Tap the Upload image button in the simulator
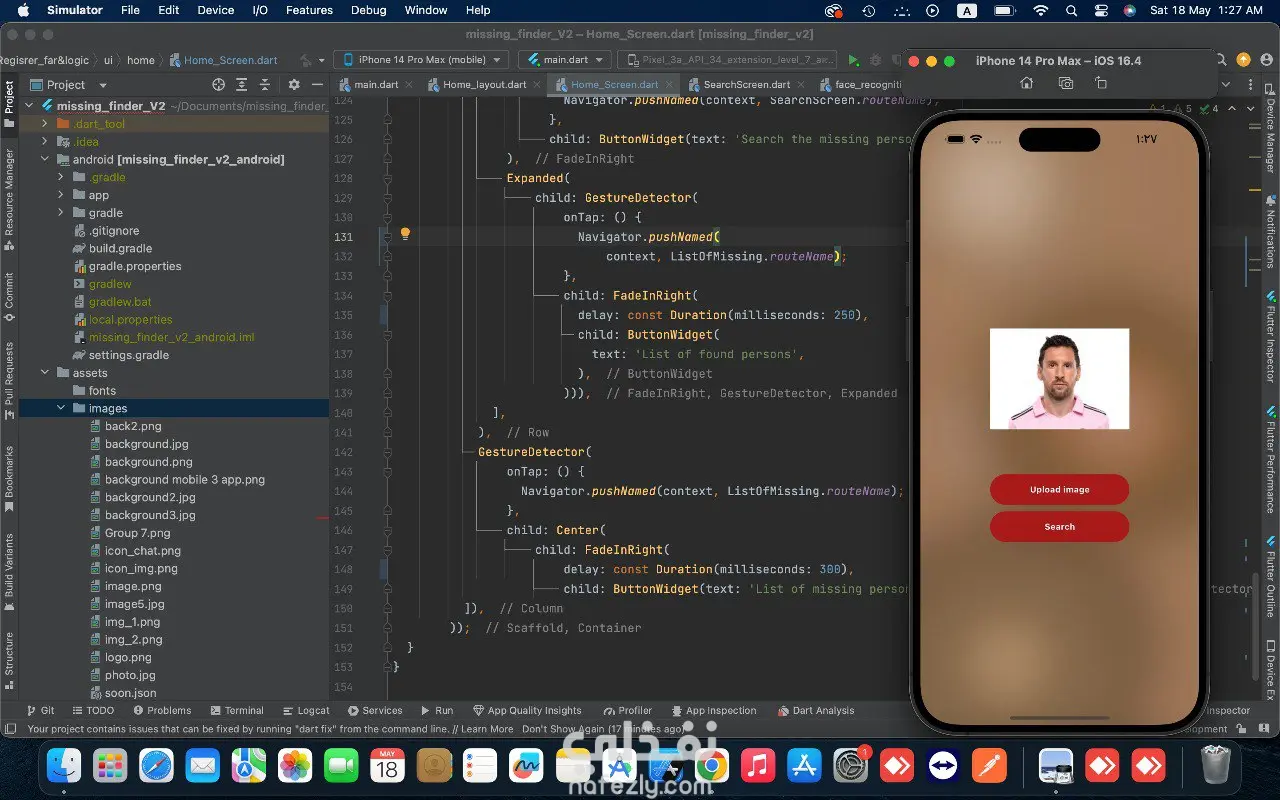The height and width of the screenshot is (800, 1280). point(1059,490)
